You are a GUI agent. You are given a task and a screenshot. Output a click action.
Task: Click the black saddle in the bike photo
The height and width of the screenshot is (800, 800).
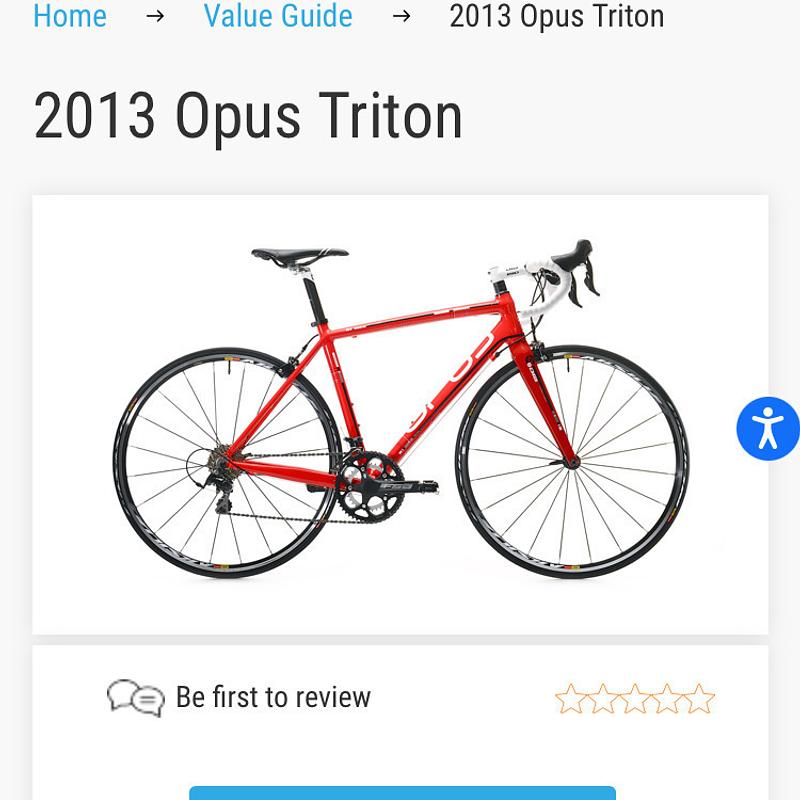pos(298,255)
